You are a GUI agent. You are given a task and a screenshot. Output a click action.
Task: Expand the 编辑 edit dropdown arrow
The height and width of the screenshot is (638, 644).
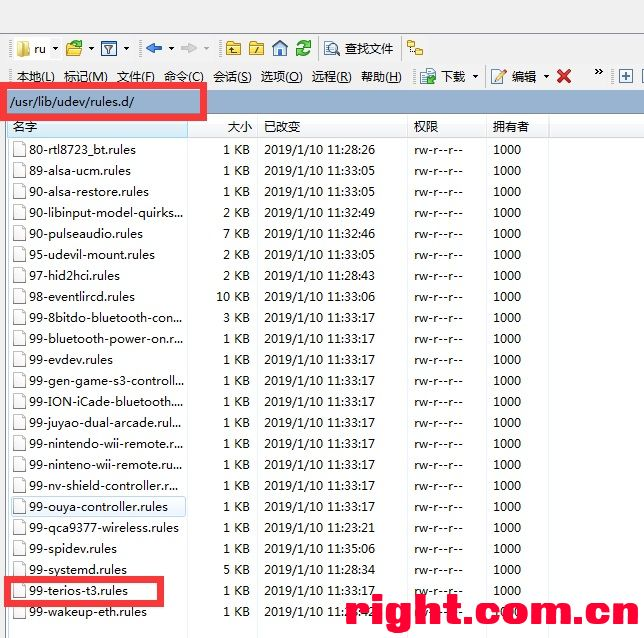click(x=545, y=76)
